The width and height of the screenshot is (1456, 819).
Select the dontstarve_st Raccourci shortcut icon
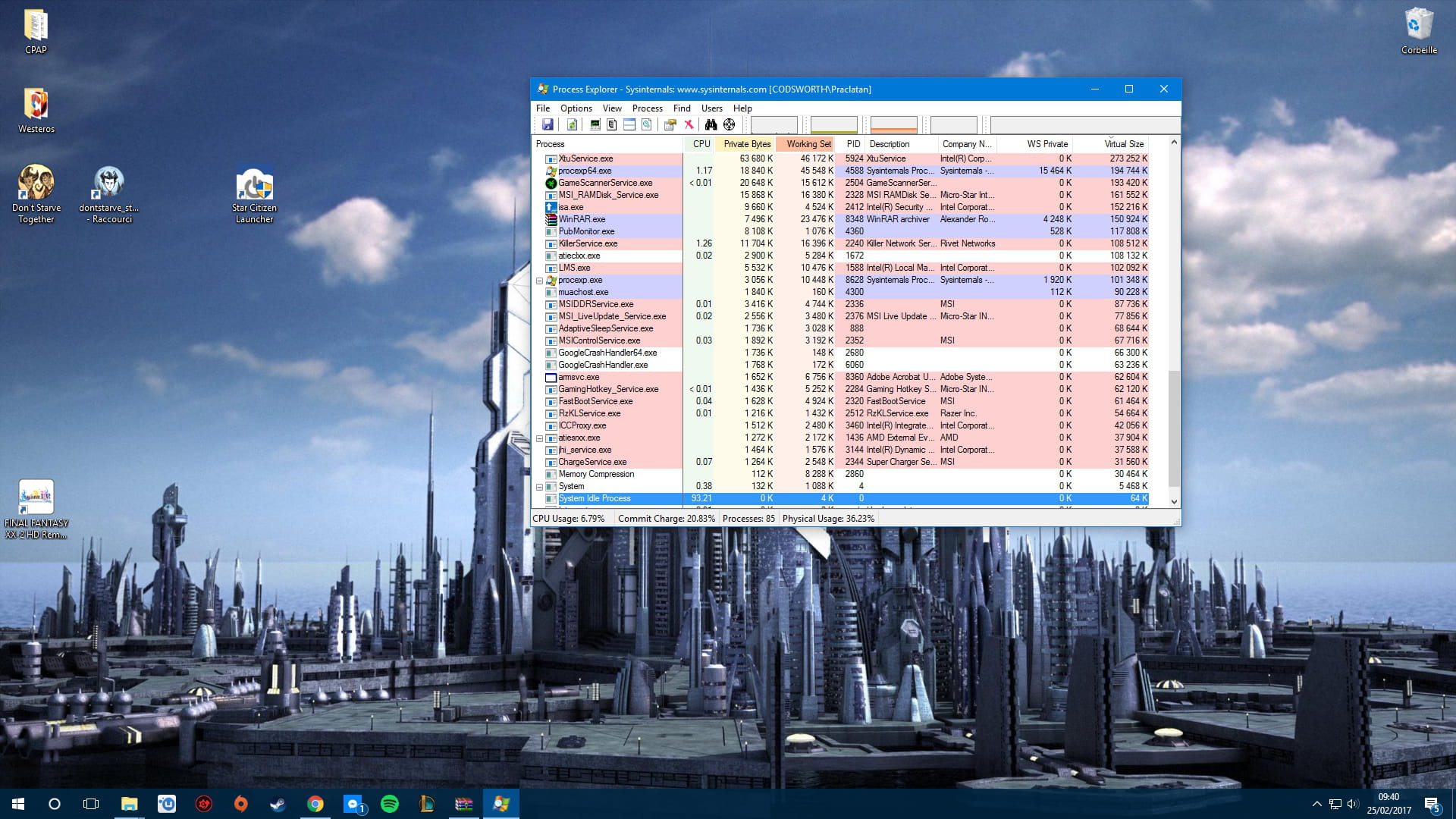[109, 194]
